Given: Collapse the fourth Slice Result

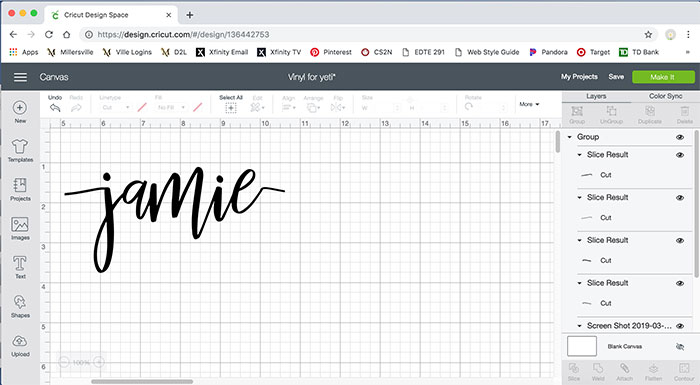Looking at the screenshot, I should 579,283.
